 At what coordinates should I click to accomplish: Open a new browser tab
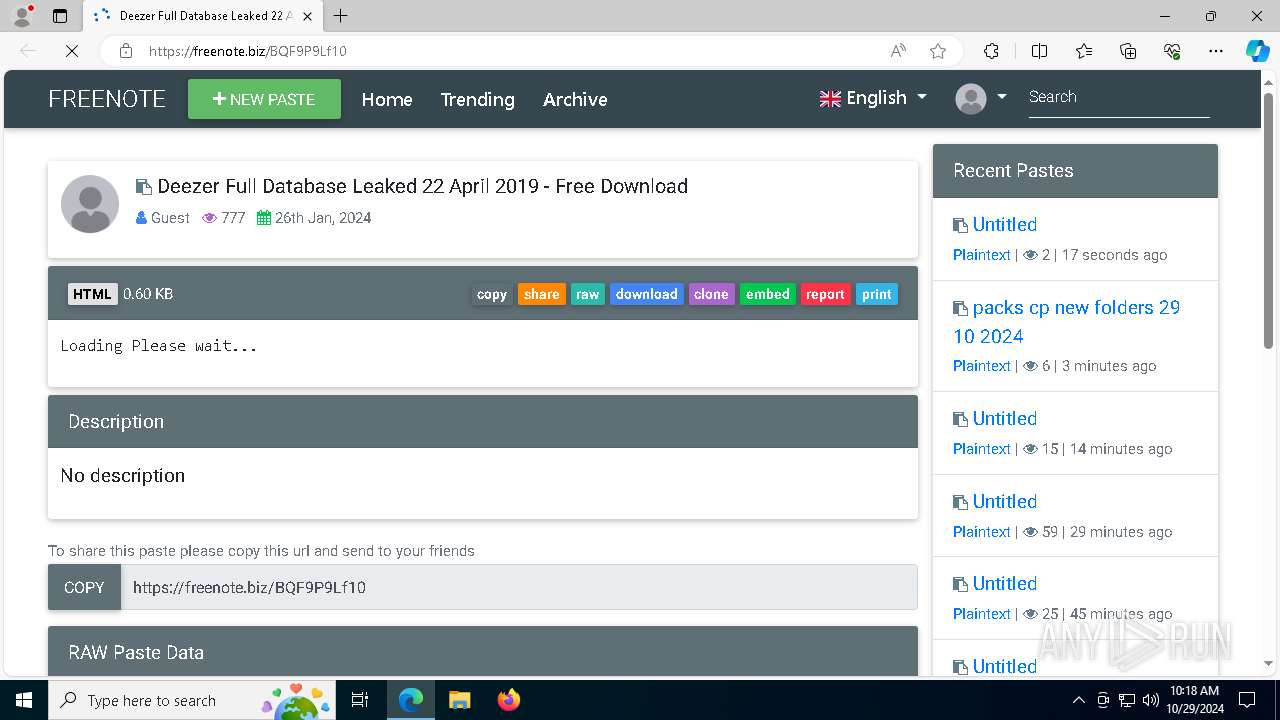(x=341, y=16)
